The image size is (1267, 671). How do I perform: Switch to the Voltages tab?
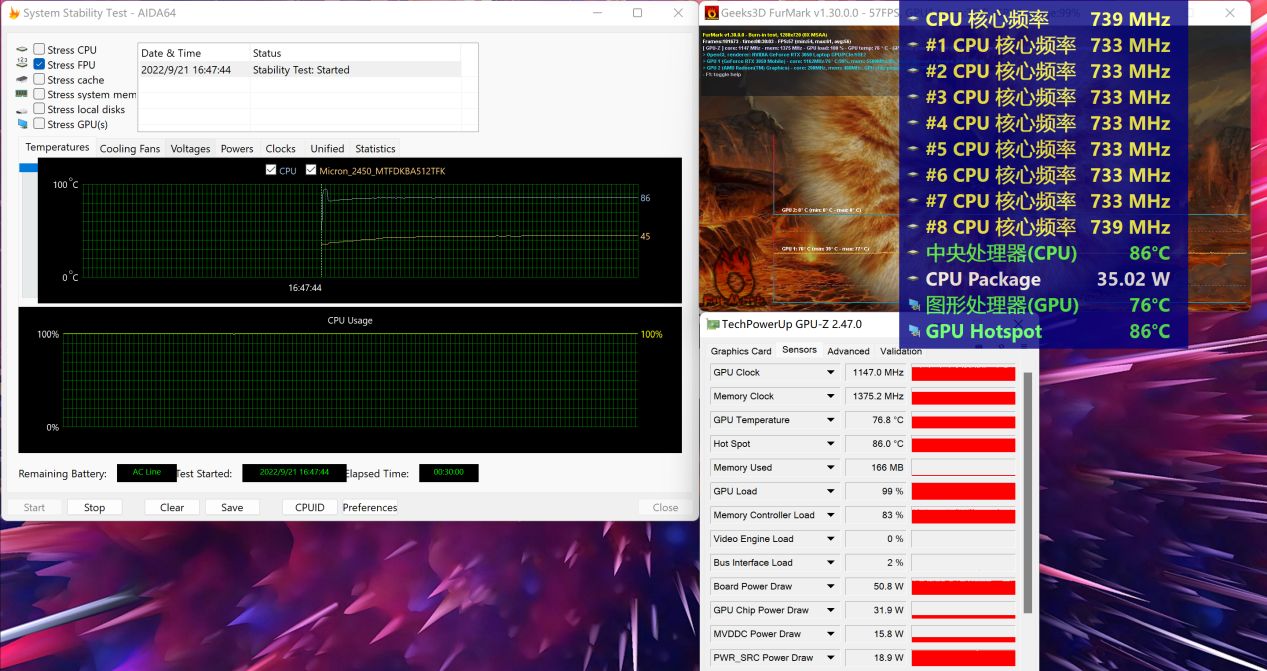[x=190, y=148]
